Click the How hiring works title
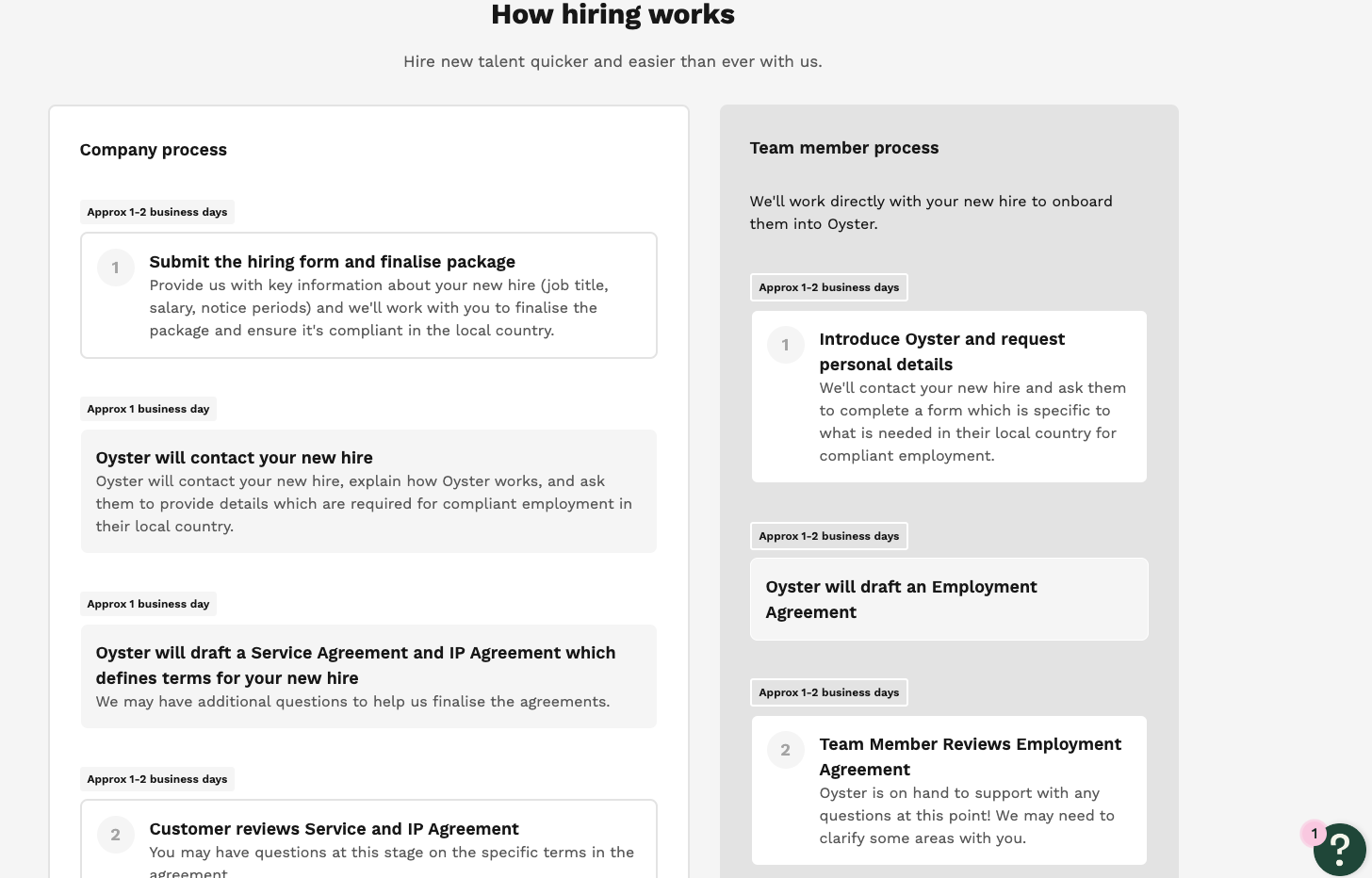 [612, 14]
